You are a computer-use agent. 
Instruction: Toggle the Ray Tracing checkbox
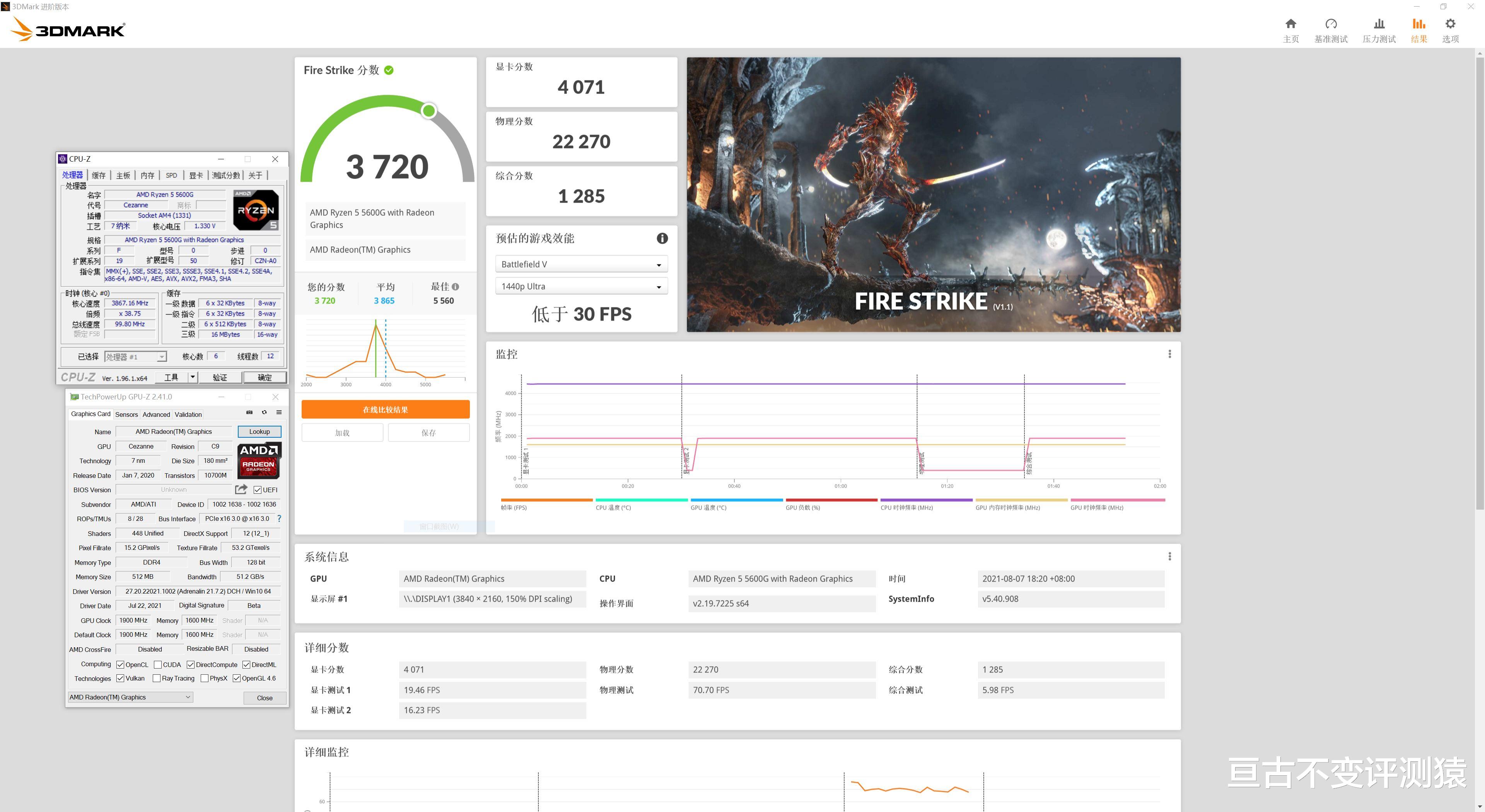point(156,678)
